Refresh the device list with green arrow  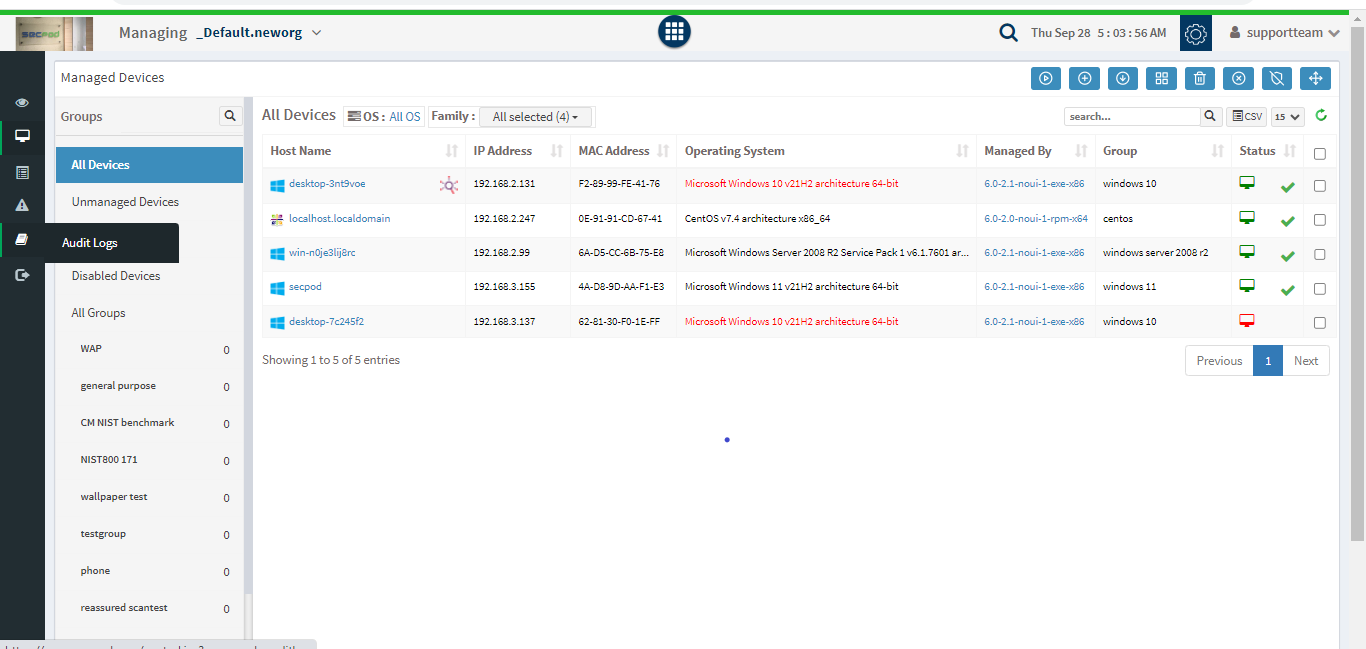click(1321, 116)
